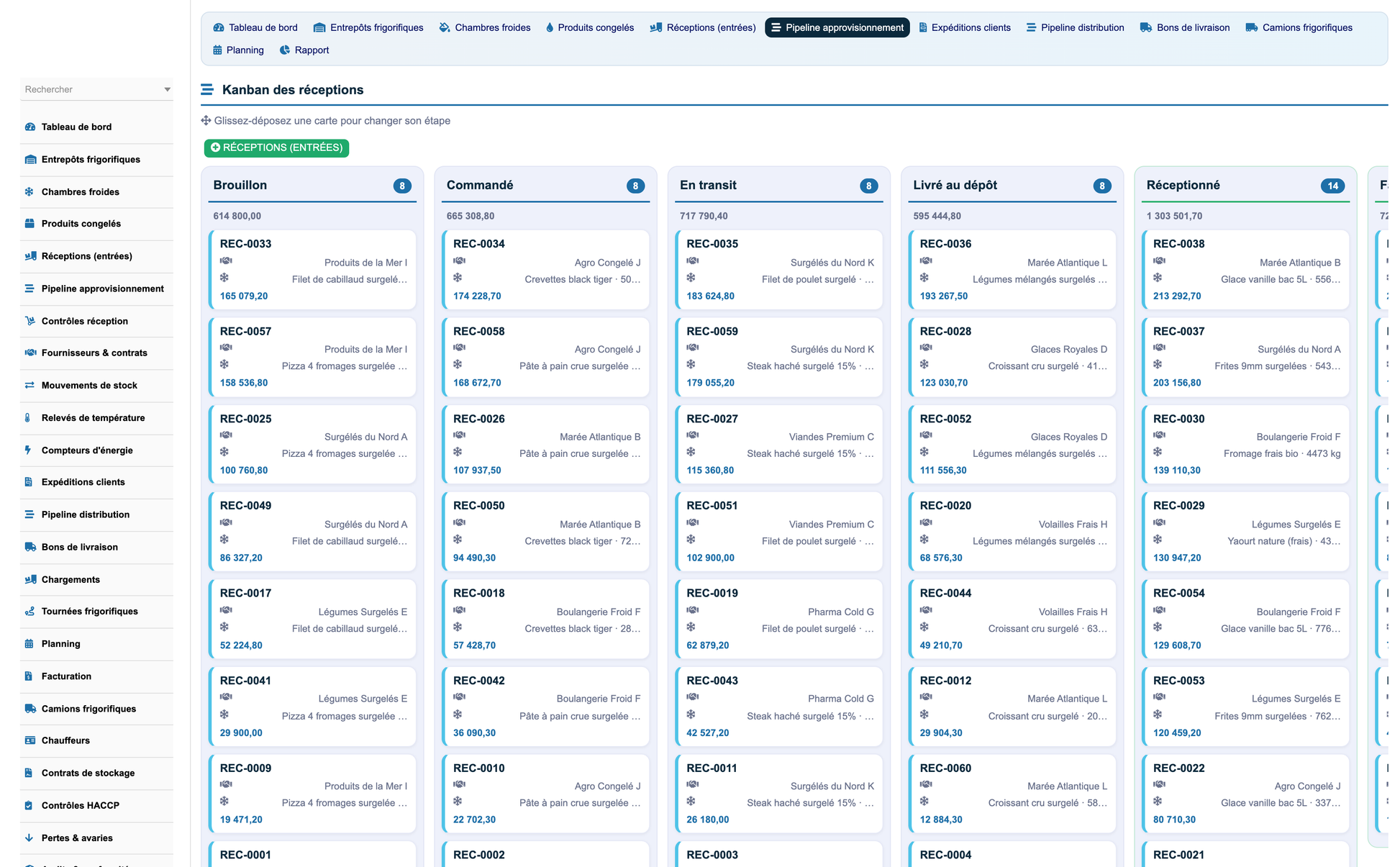Click the calendar icon beside Planning tab
Viewport: 1400px width, 867px height.
click(x=217, y=50)
